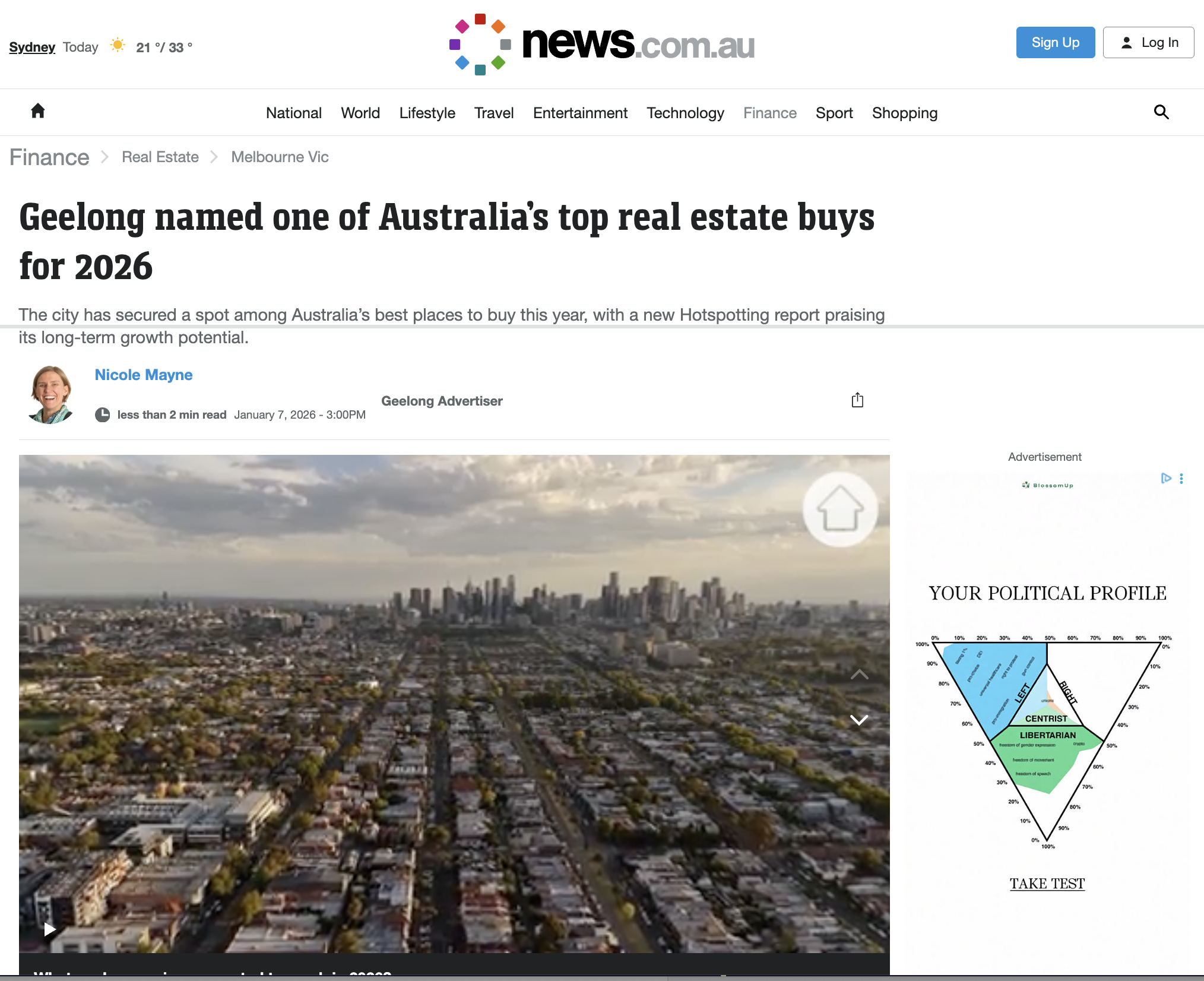The width and height of the screenshot is (1204, 981).
Task: Open the Technology menu section
Action: (685, 113)
